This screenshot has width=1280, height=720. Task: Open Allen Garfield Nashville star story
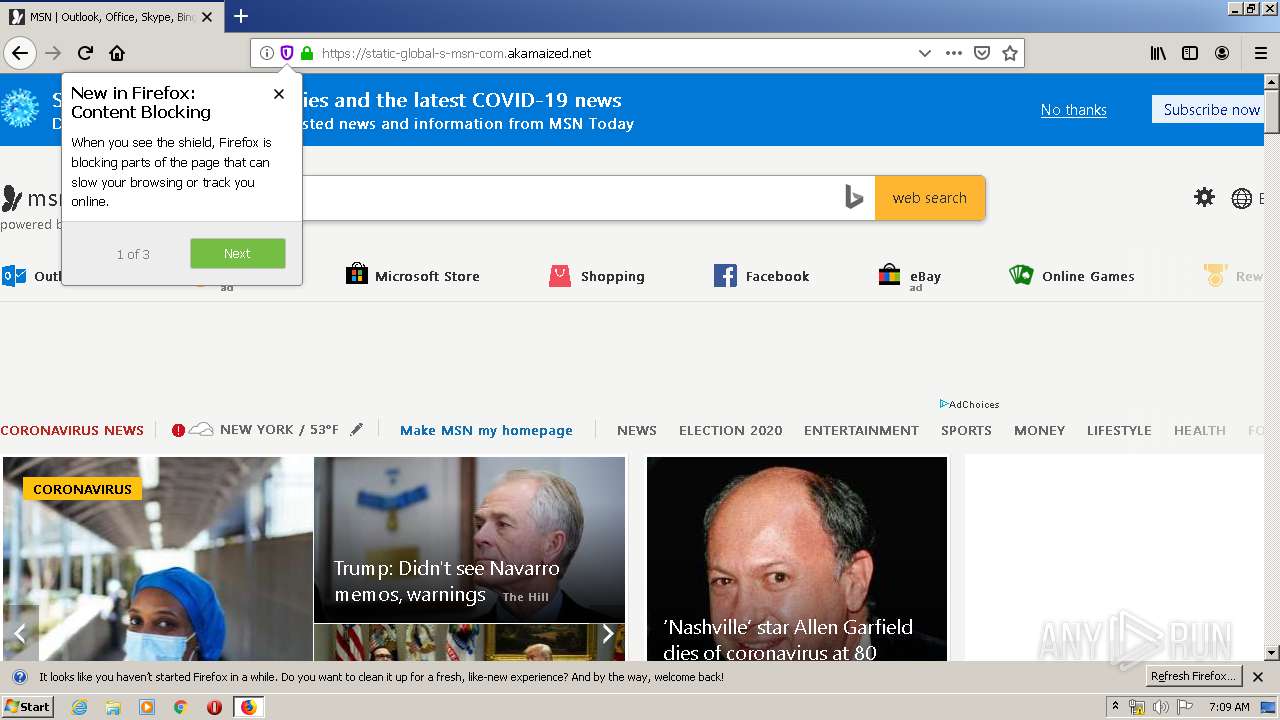tap(797, 559)
